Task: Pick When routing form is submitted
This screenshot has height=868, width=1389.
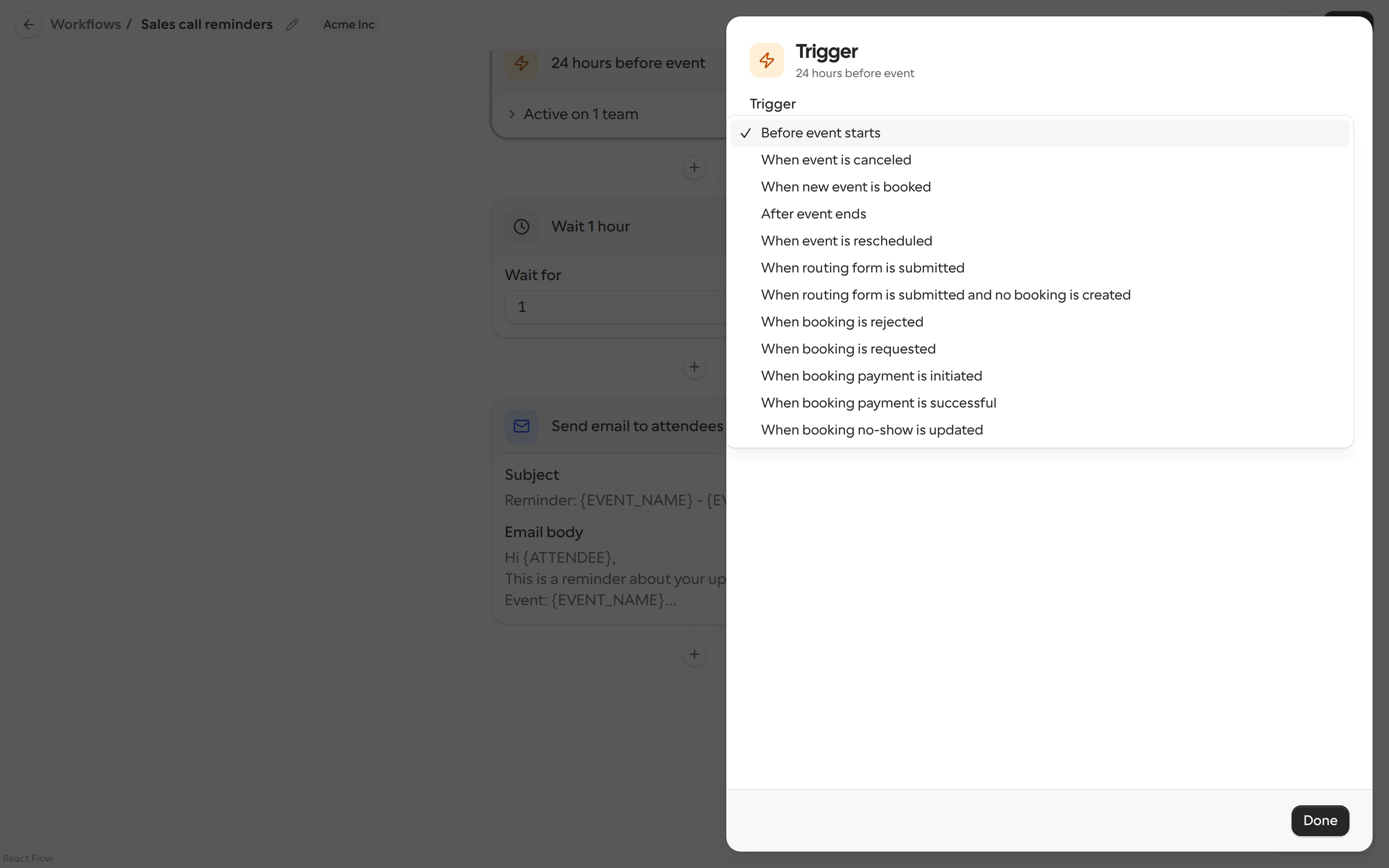Action: click(x=1039, y=268)
